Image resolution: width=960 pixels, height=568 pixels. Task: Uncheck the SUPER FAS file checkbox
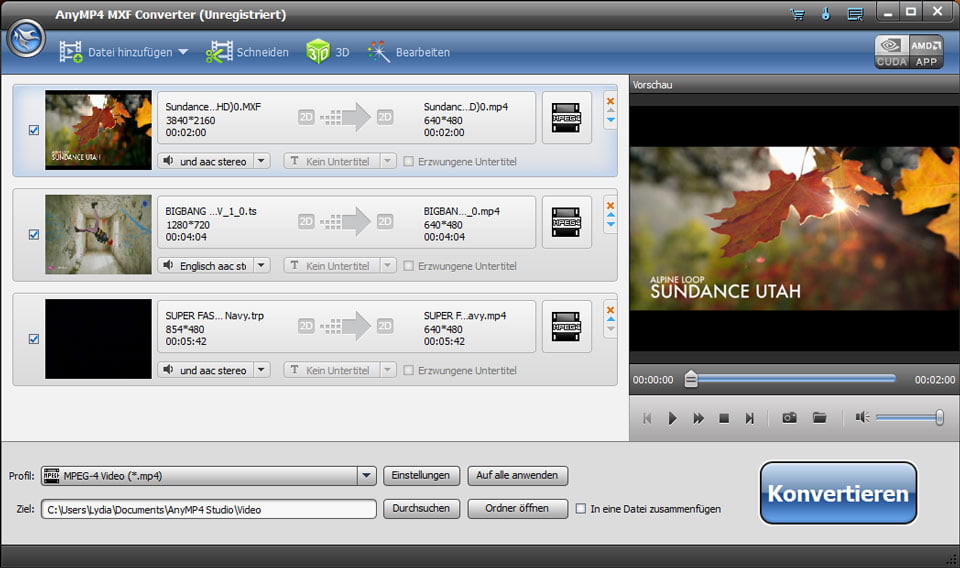[x=34, y=338]
